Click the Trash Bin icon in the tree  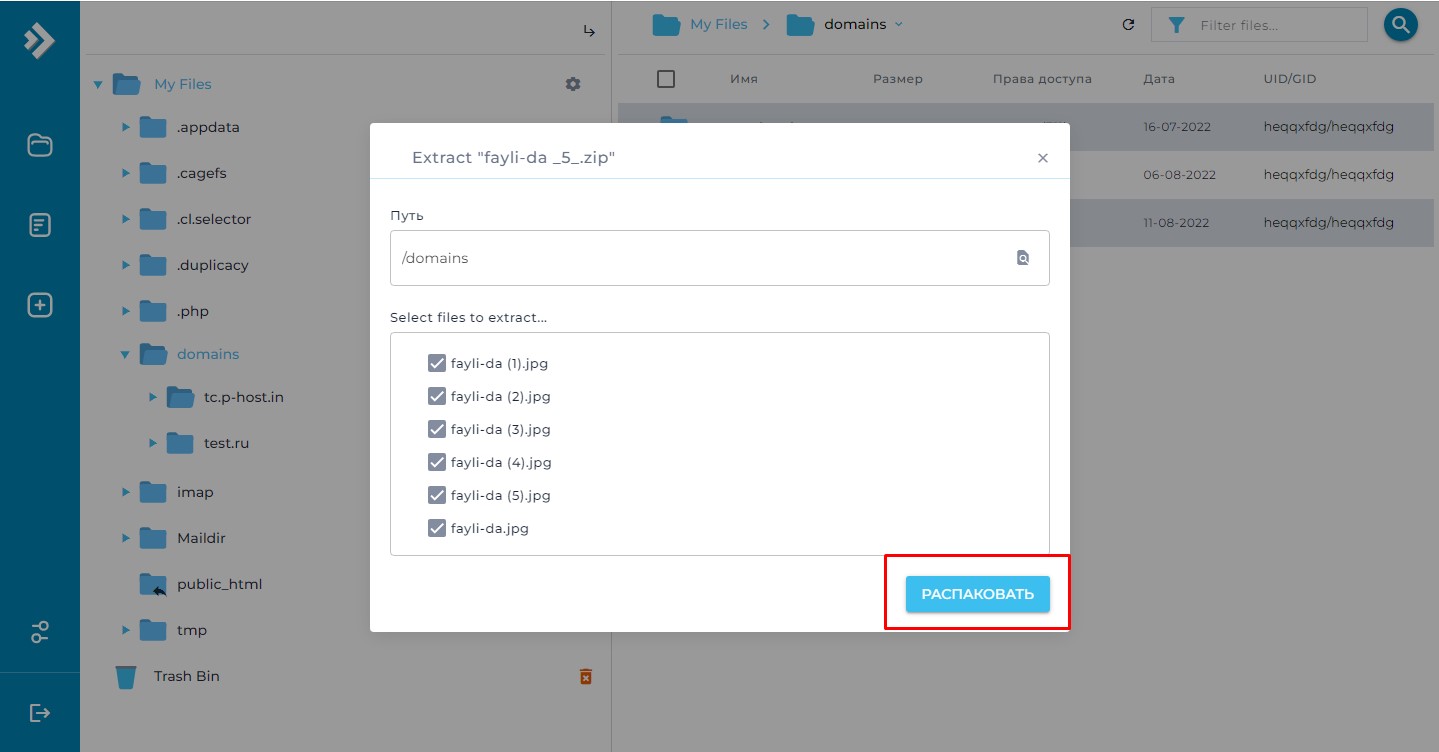[x=126, y=677]
